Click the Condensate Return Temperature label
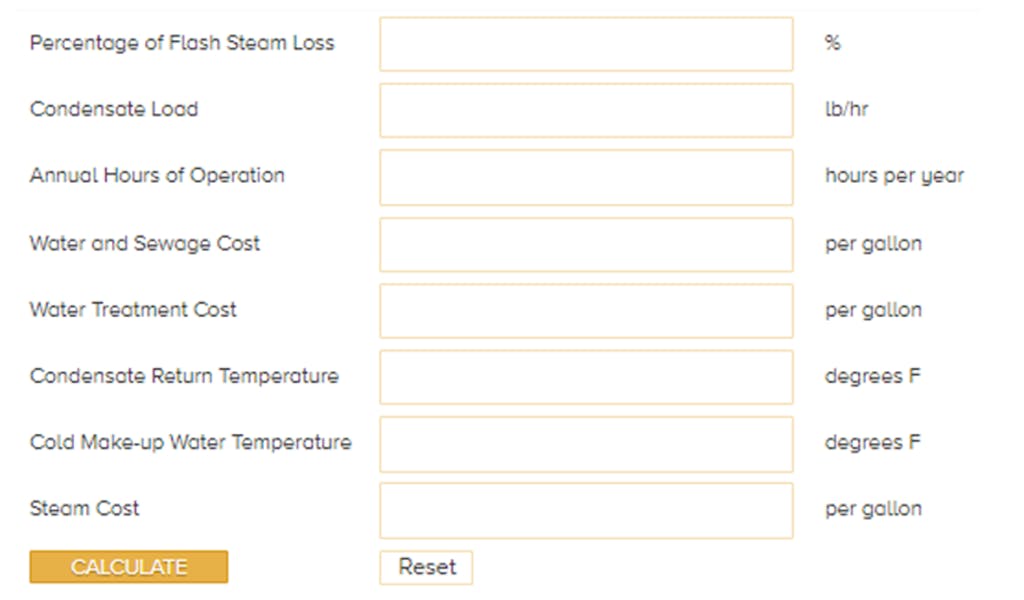Screen dimensions: 1024x600 [184, 376]
